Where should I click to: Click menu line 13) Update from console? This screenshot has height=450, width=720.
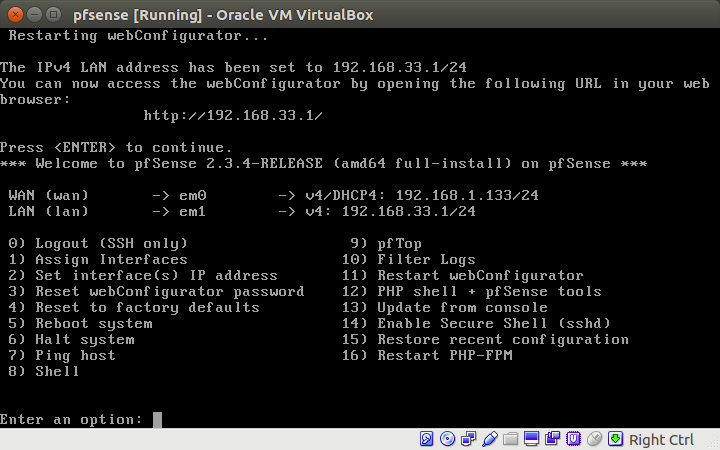(x=444, y=308)
